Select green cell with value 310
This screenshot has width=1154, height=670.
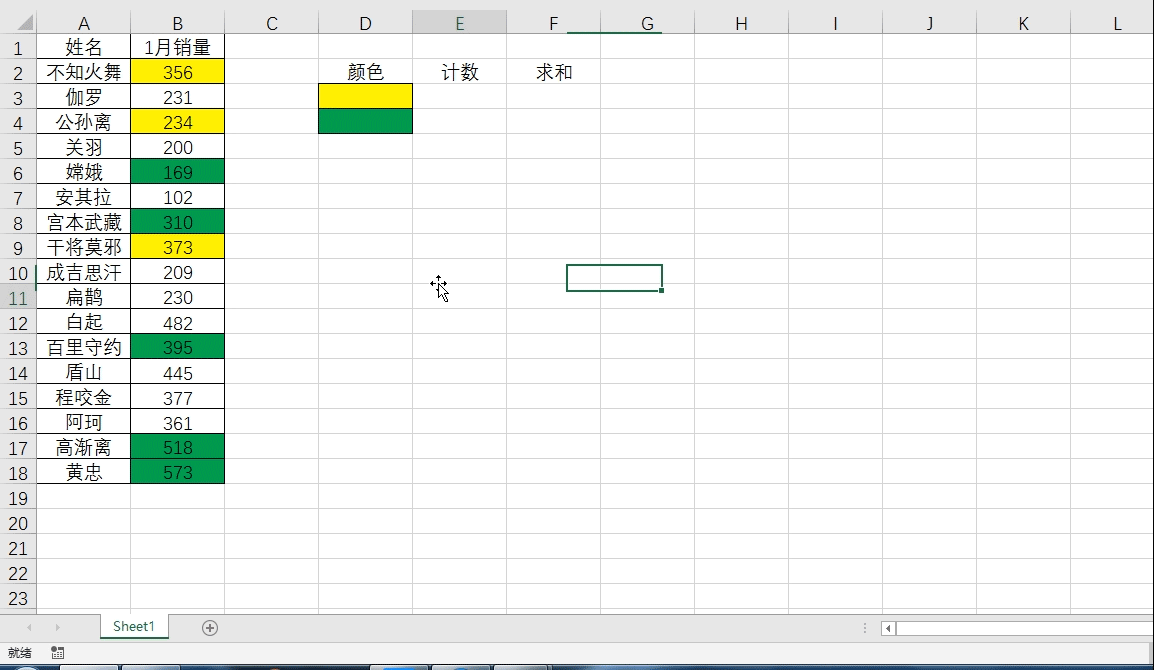pyautogui.click(x=177, y=222)
